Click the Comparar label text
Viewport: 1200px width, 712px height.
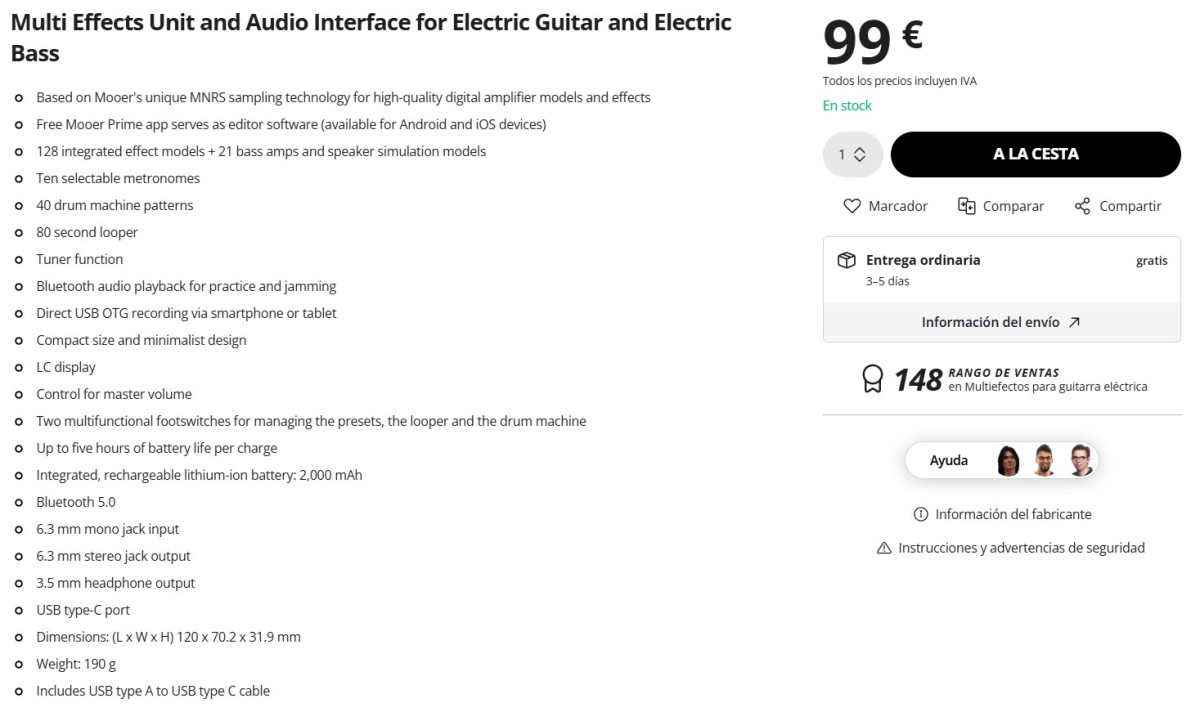tap(1013, 206)
